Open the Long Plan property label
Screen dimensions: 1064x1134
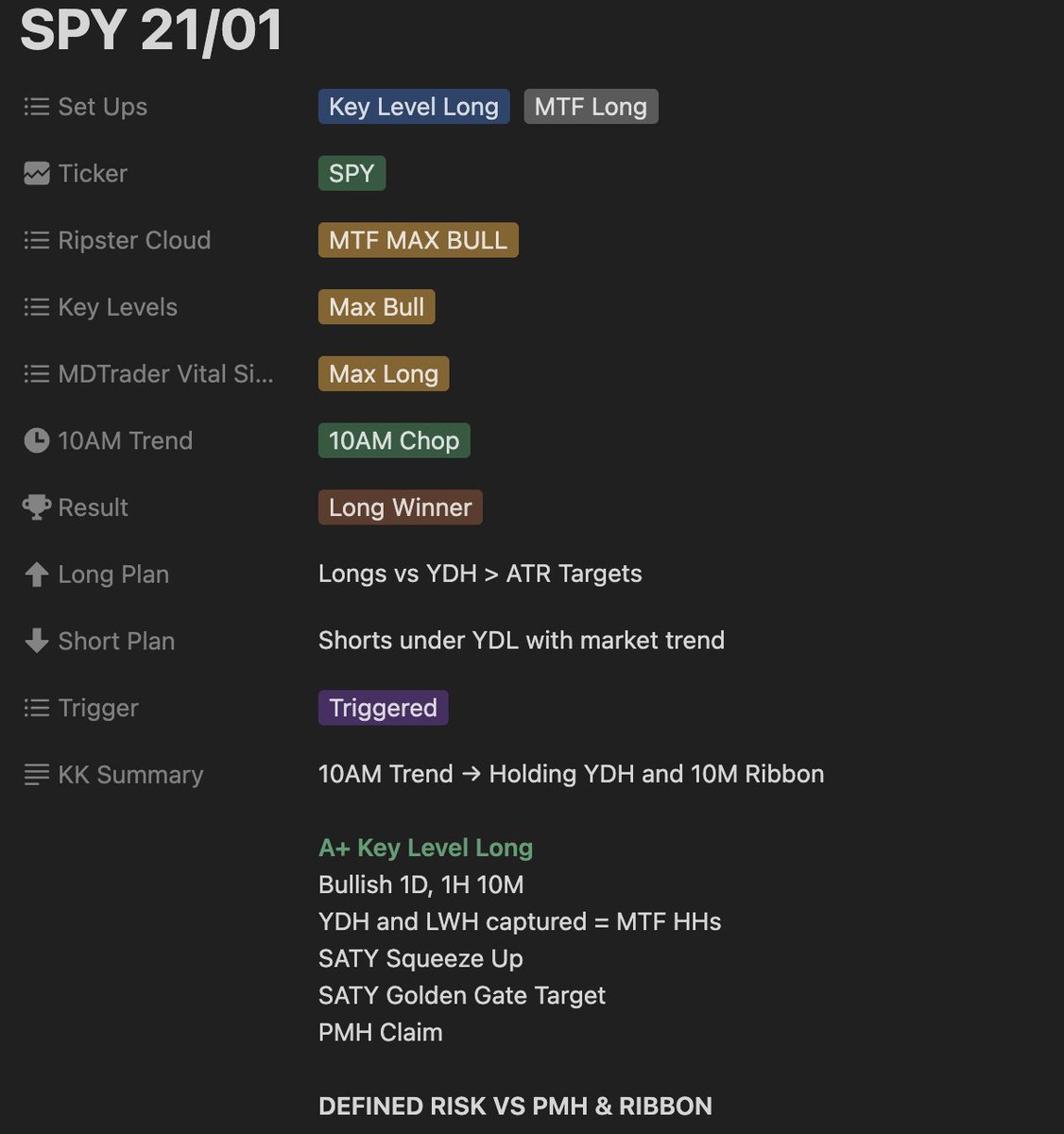(113, 575)
